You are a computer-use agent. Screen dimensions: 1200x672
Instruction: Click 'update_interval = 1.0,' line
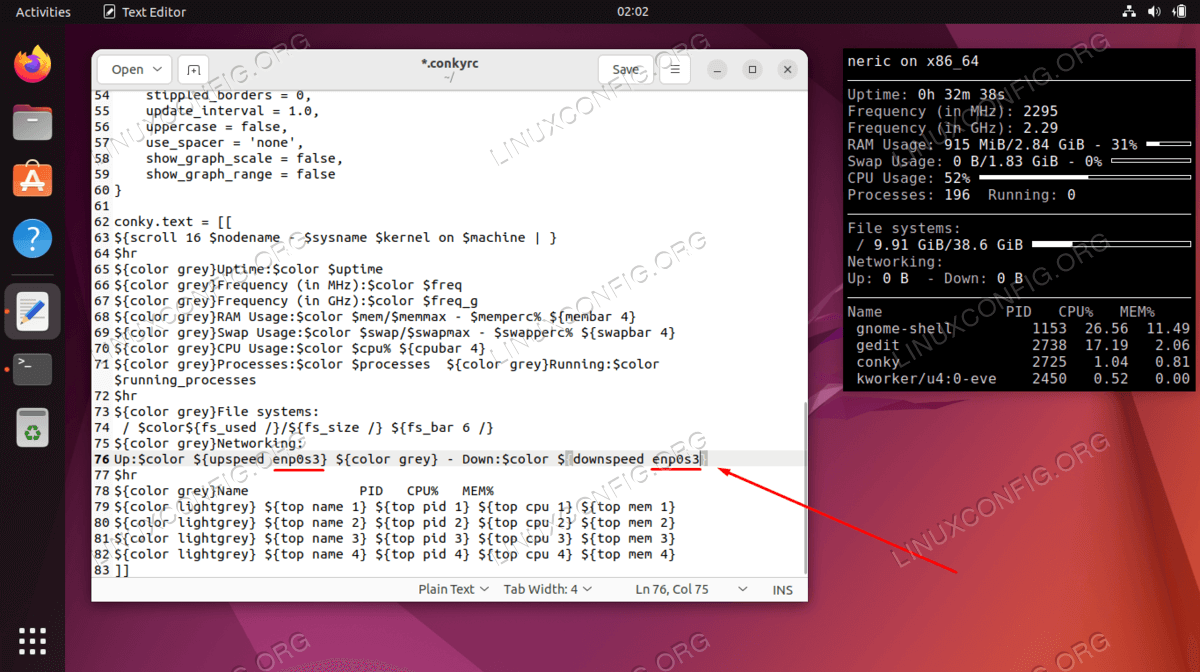click(x=231, y=110)
